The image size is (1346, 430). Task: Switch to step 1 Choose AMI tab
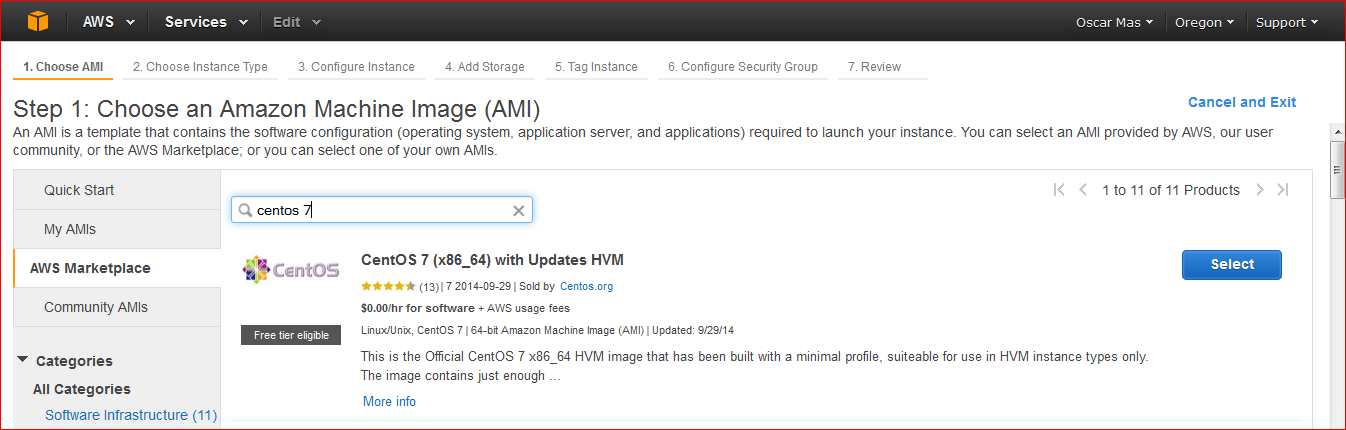tap(62, 67)
